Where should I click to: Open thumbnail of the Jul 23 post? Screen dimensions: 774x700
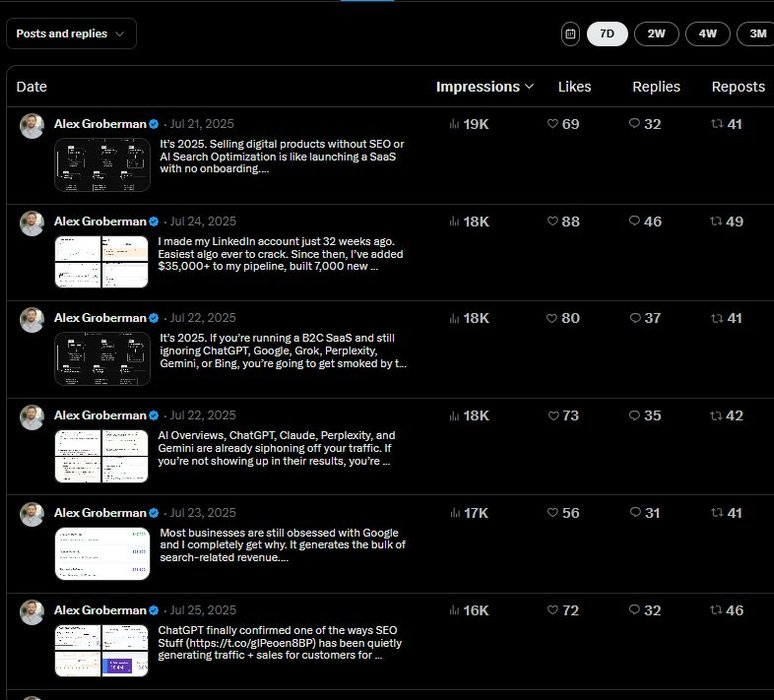(102, 553)
